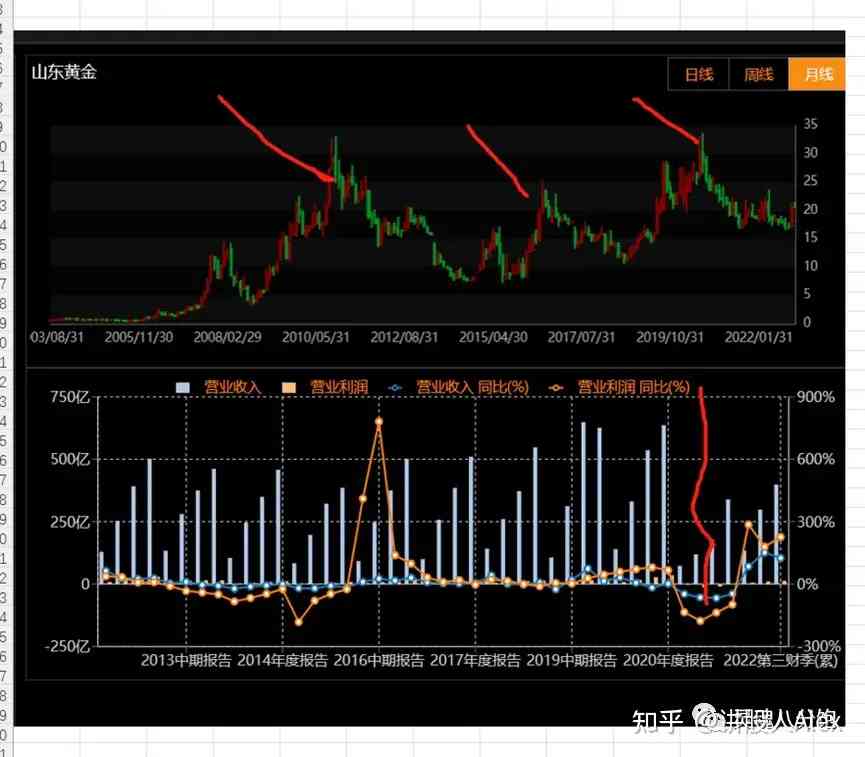Image resolution: width=865 pixels, height=757 pixels.
Task: Select the highlighted 月线 monthly tab
Action: pos(817,75)
